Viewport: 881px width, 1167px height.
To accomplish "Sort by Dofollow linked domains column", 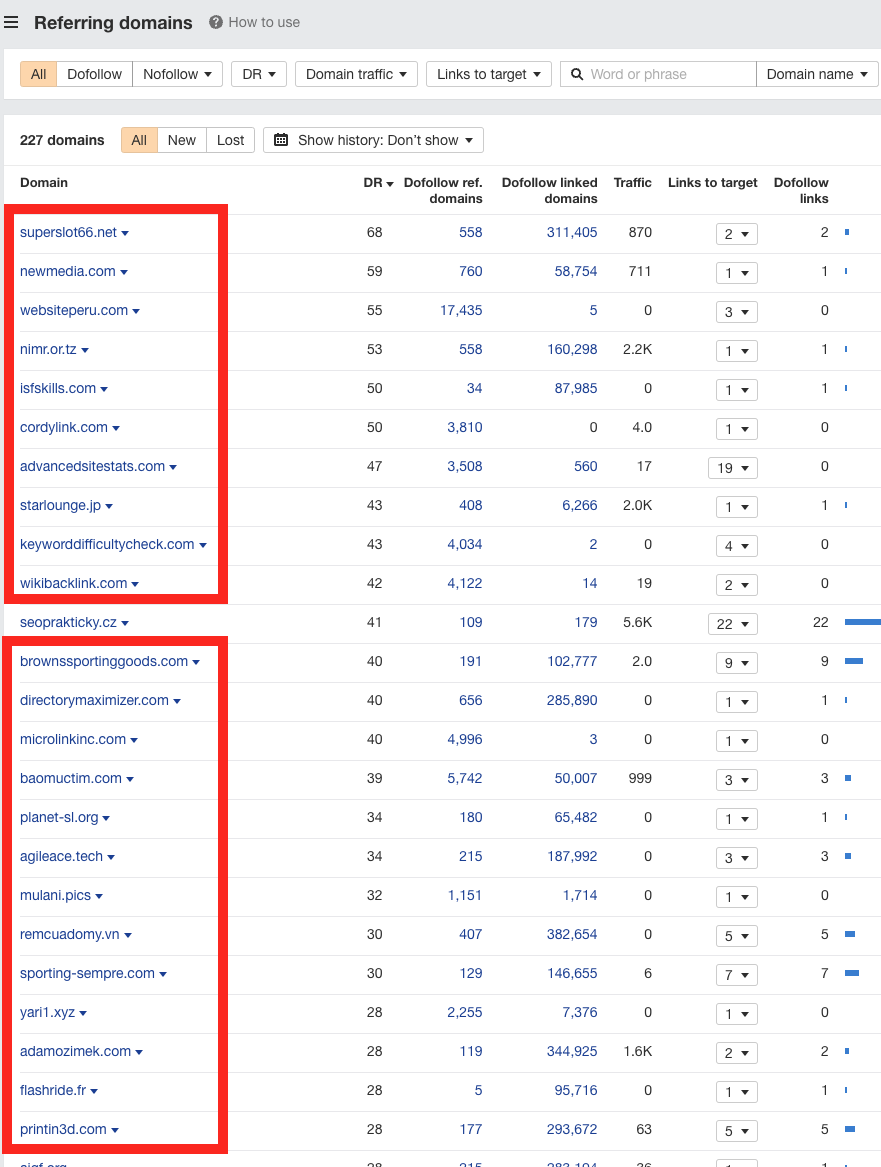I will point(550,191).
